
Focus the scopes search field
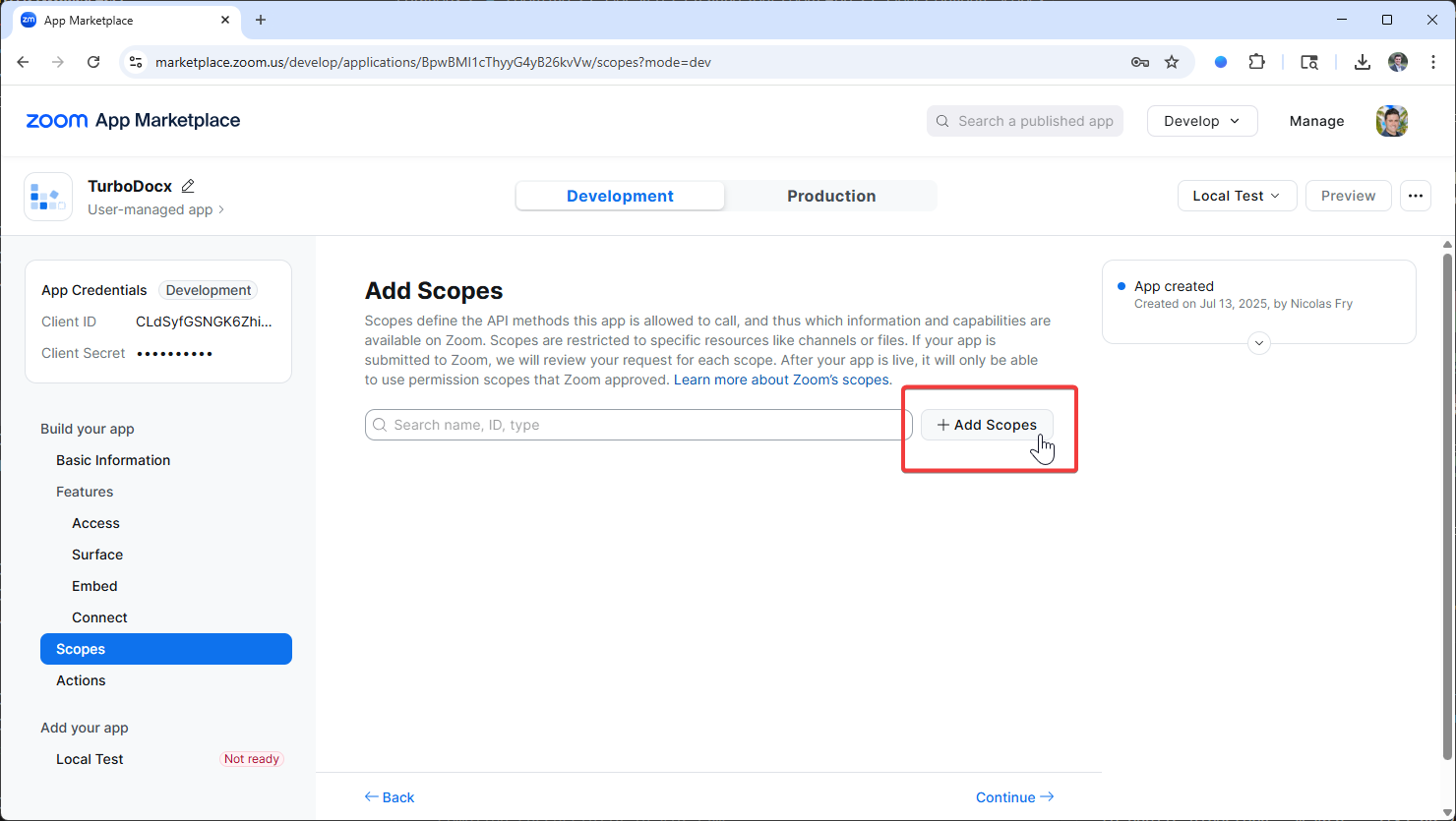tap(638, 425)
